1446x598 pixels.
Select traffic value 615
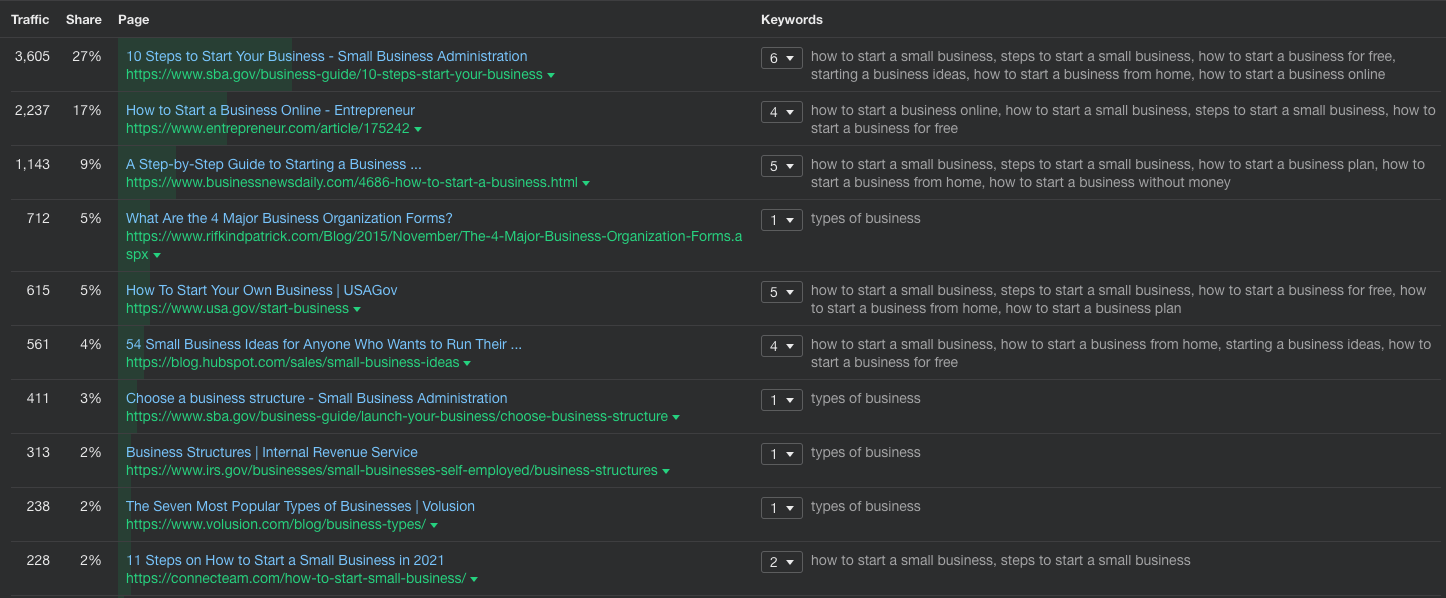38,290
